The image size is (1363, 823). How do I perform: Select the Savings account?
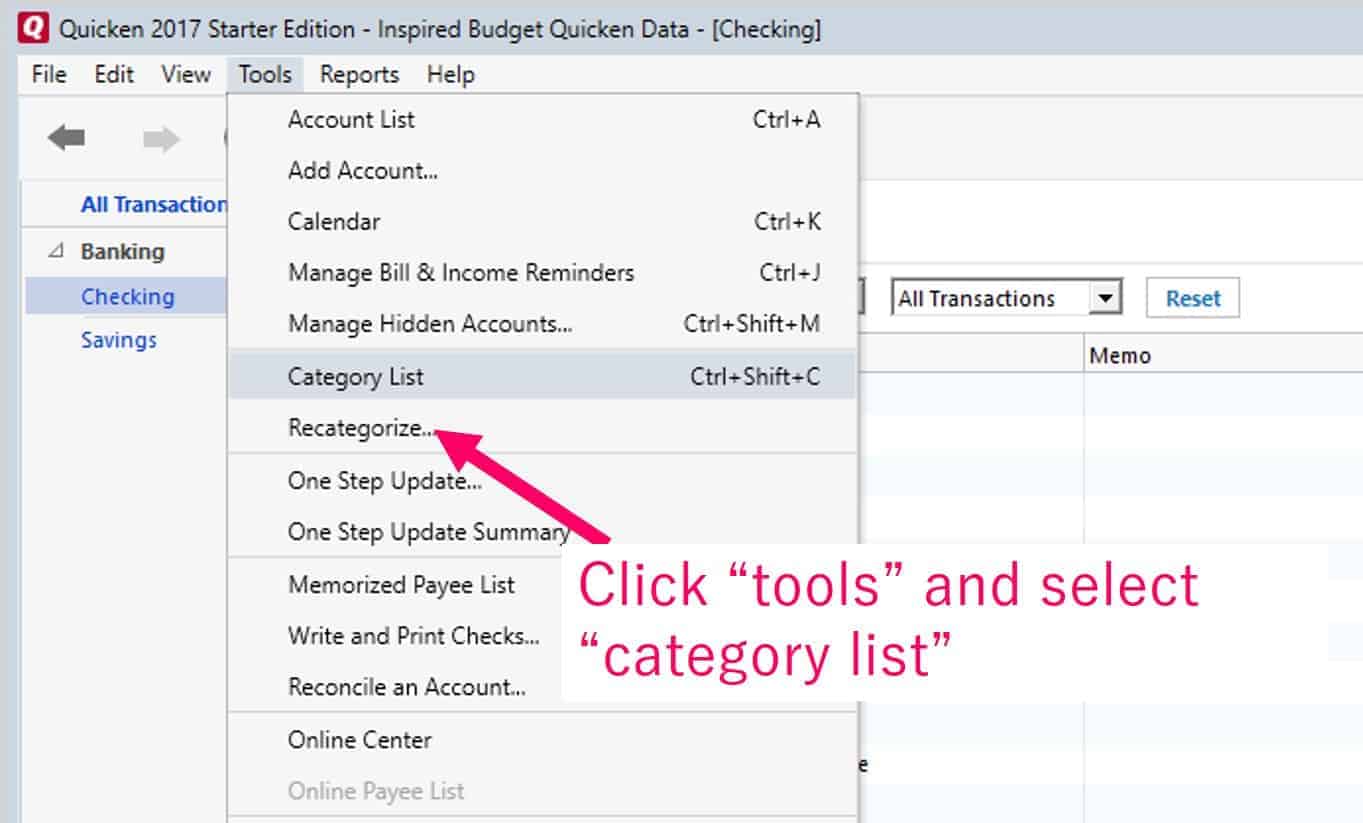pos(118,340)
